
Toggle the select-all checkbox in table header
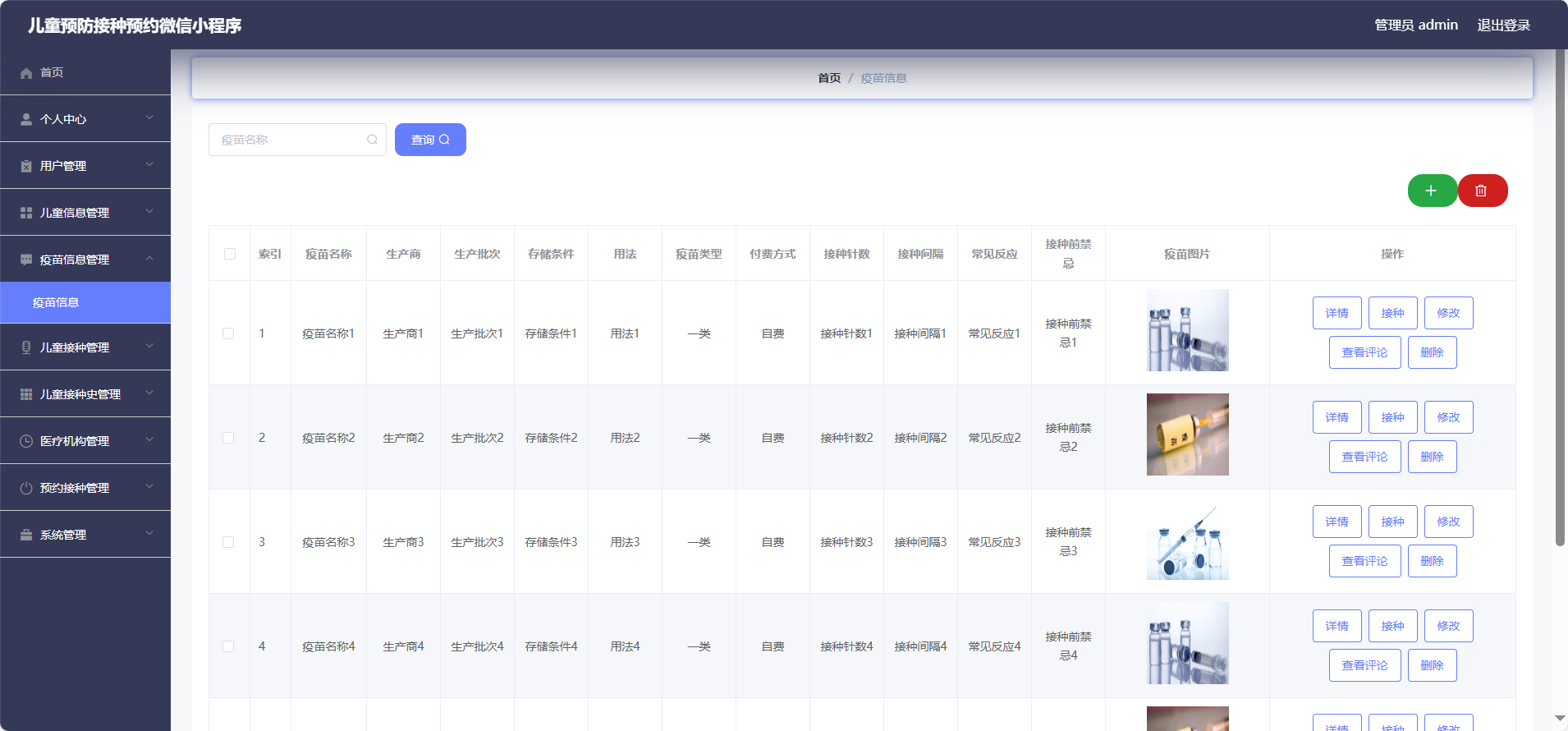tap(230, 254)
